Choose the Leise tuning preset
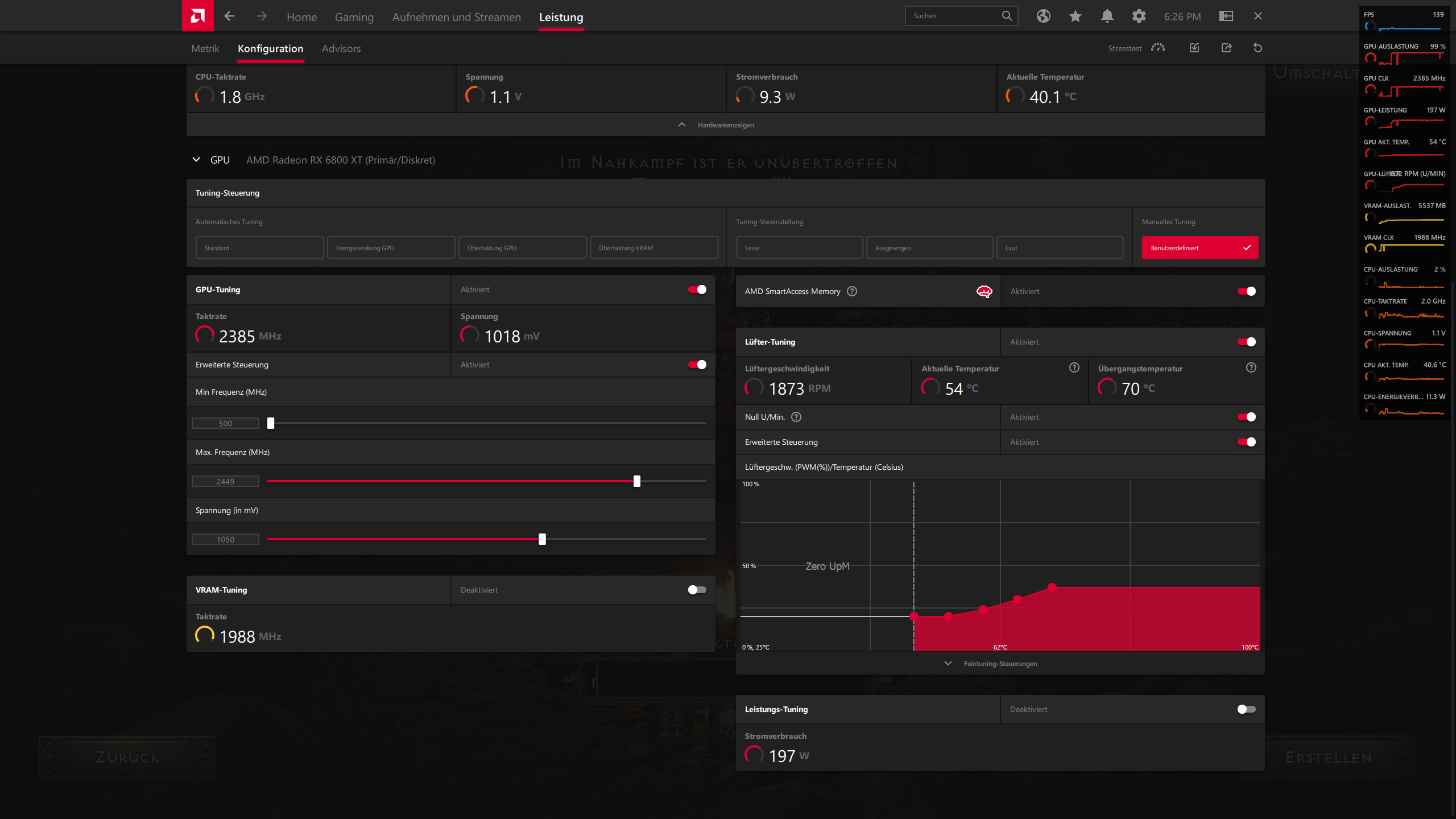 coord(799,248)
